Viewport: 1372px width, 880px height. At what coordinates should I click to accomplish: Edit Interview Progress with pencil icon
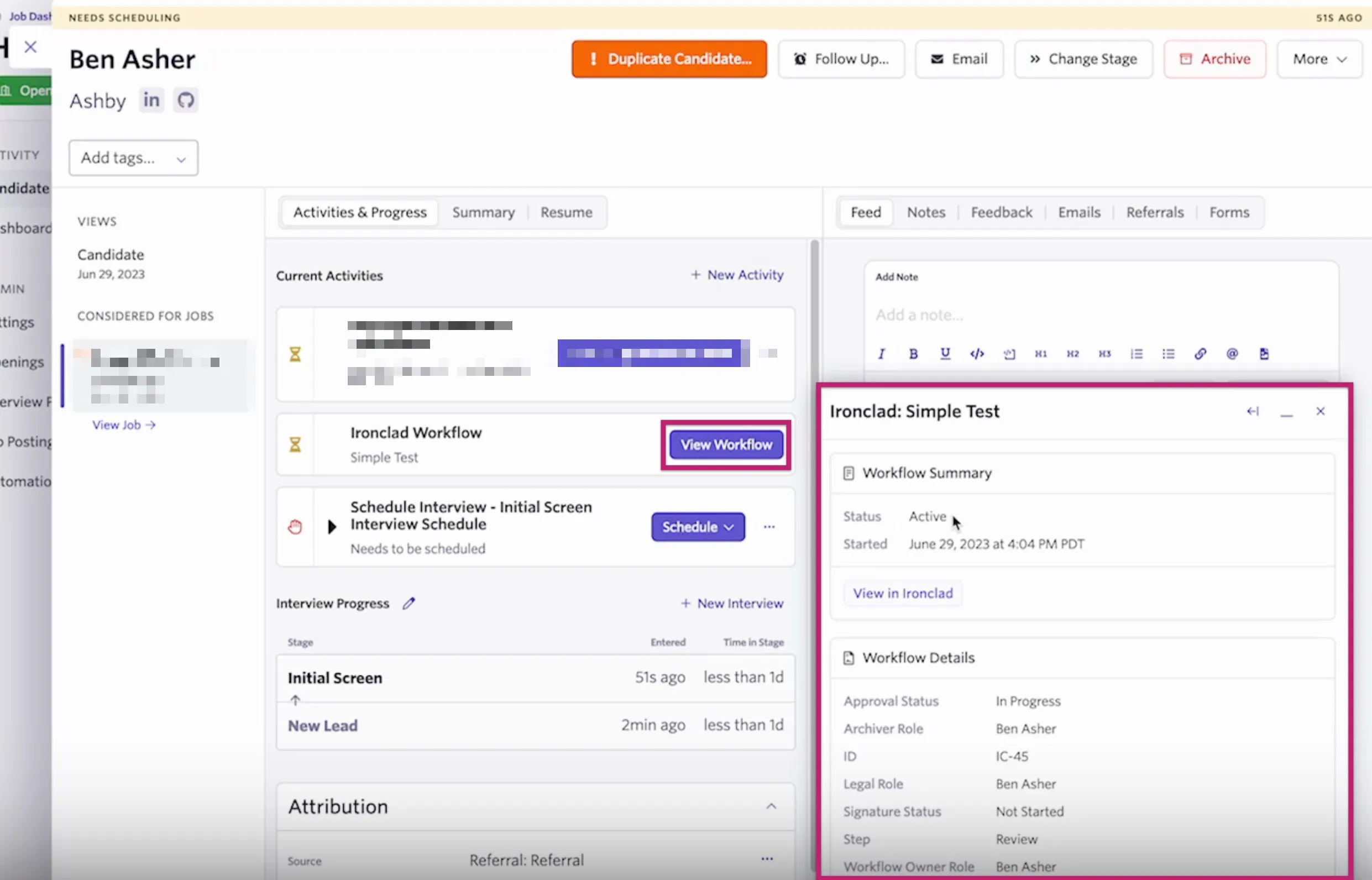click(409, 604)
